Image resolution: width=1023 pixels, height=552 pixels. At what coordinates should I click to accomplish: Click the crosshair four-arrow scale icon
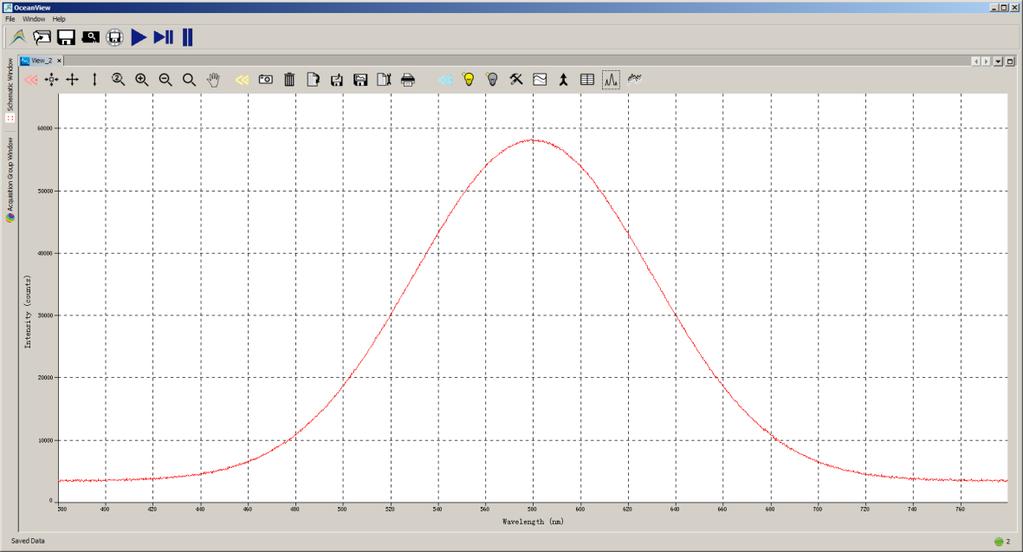click(72, 80)
